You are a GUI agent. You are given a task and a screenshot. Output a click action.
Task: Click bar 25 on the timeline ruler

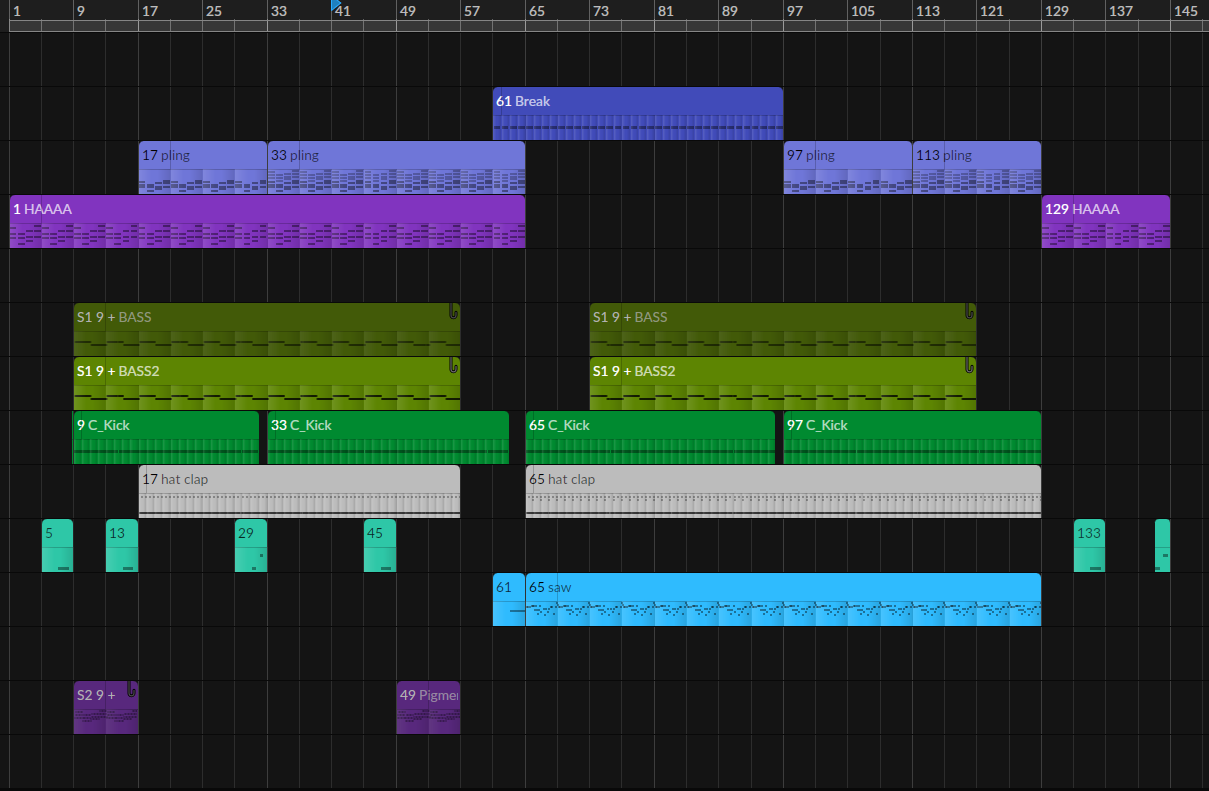click(x=214, y=11)
